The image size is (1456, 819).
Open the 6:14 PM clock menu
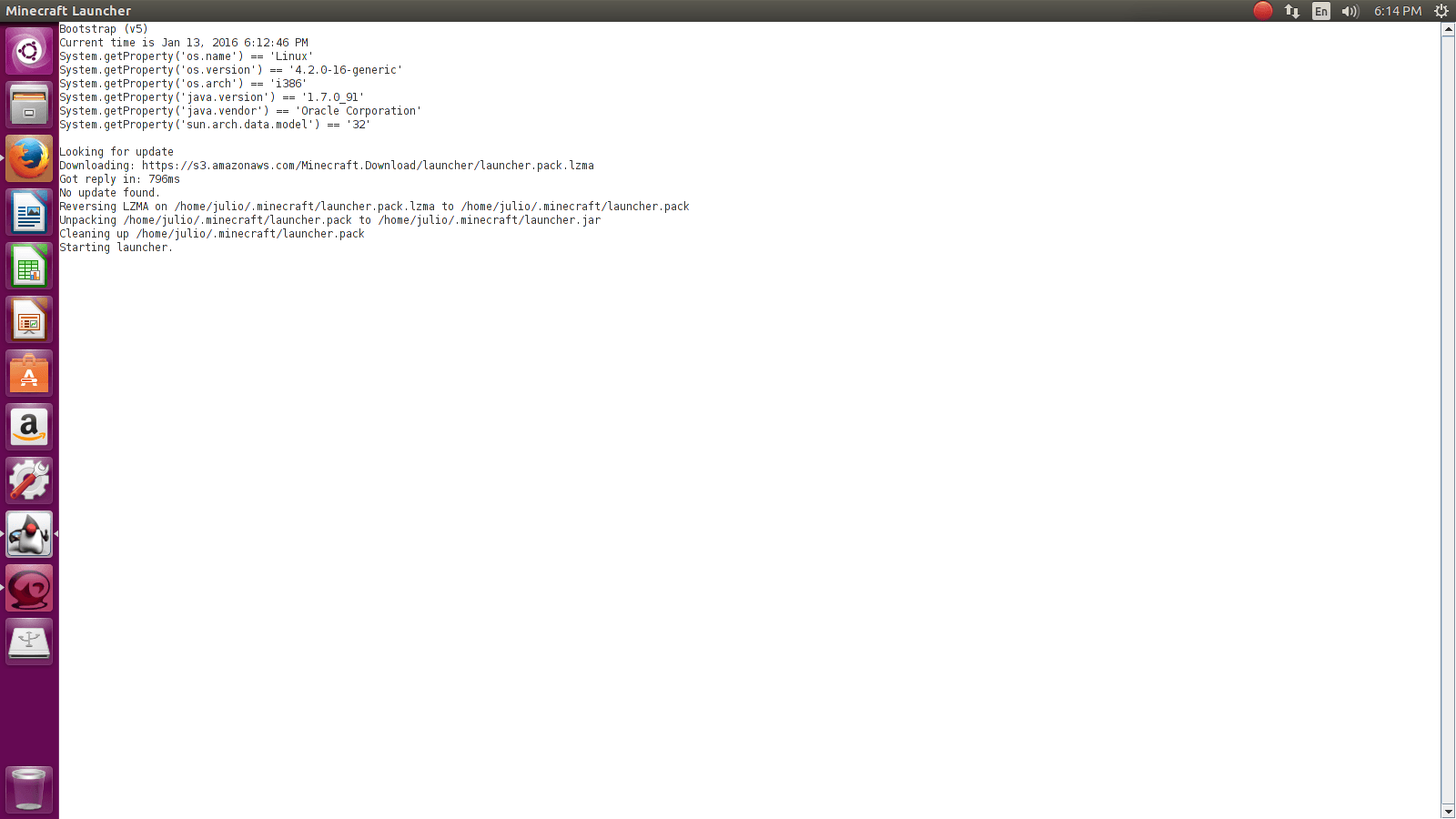1398,11
